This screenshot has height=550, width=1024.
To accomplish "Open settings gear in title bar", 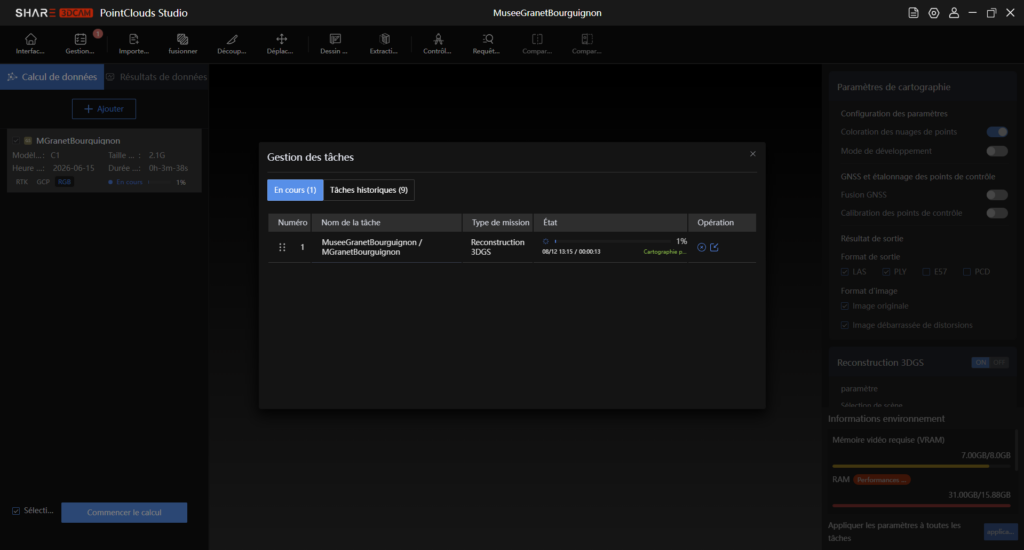I will (934, 13).
